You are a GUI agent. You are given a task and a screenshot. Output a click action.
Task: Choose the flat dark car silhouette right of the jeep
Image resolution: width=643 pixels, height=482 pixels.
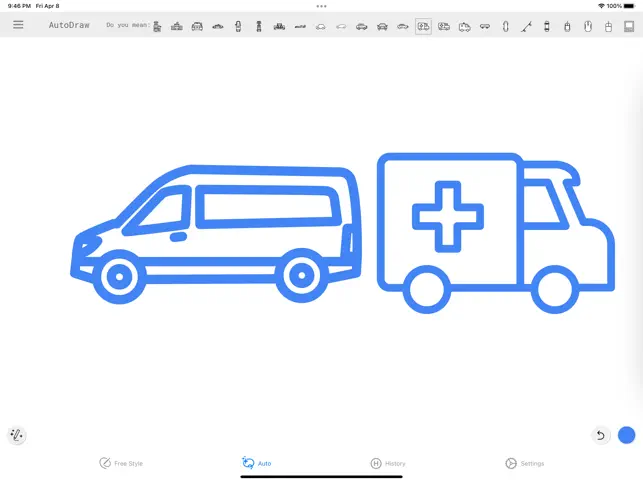pyautogui.click(x=300, y=27)
